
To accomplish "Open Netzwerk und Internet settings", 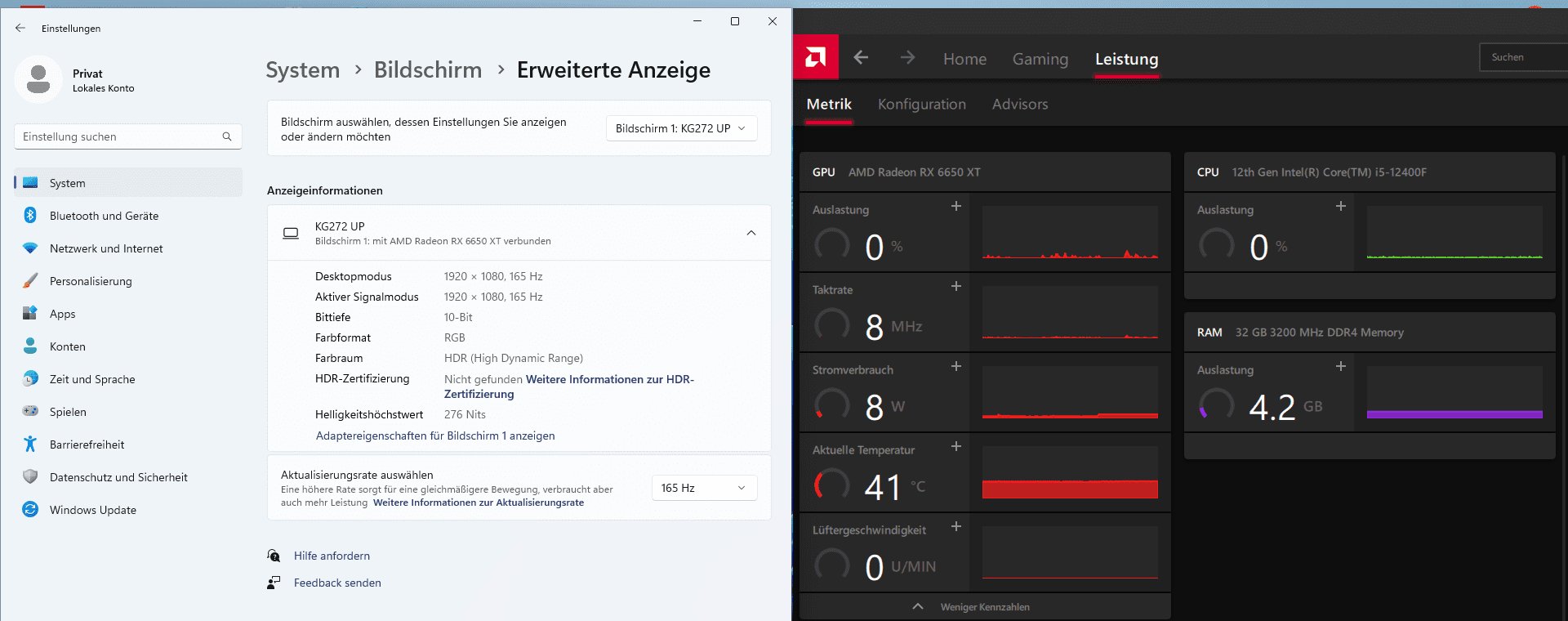I will click(128, 248).
